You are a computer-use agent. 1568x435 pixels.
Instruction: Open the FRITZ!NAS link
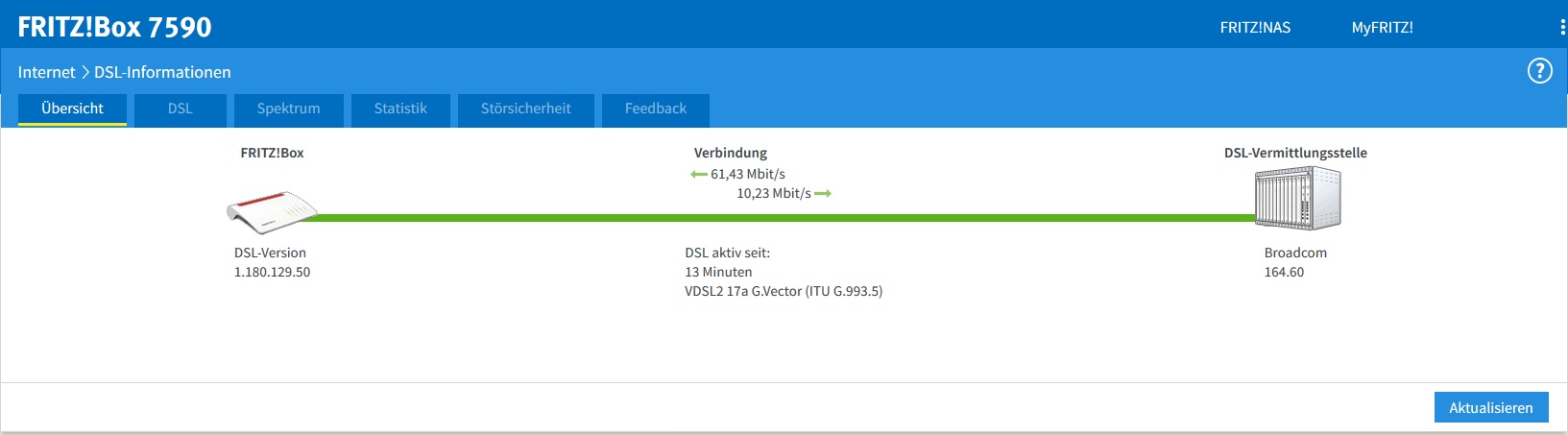point(1255,28)
